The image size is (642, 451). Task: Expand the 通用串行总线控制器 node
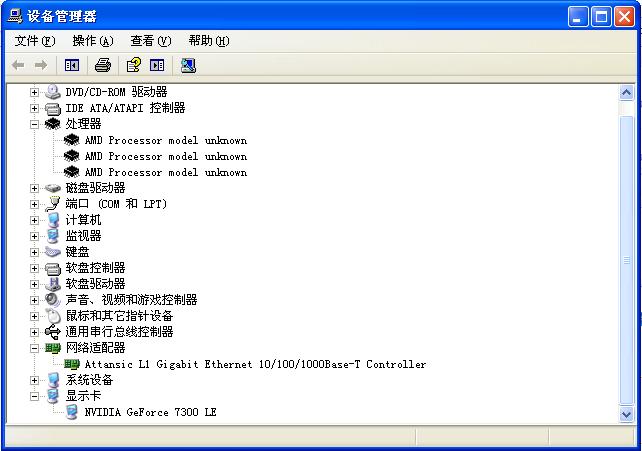click(x=34, y=332)
